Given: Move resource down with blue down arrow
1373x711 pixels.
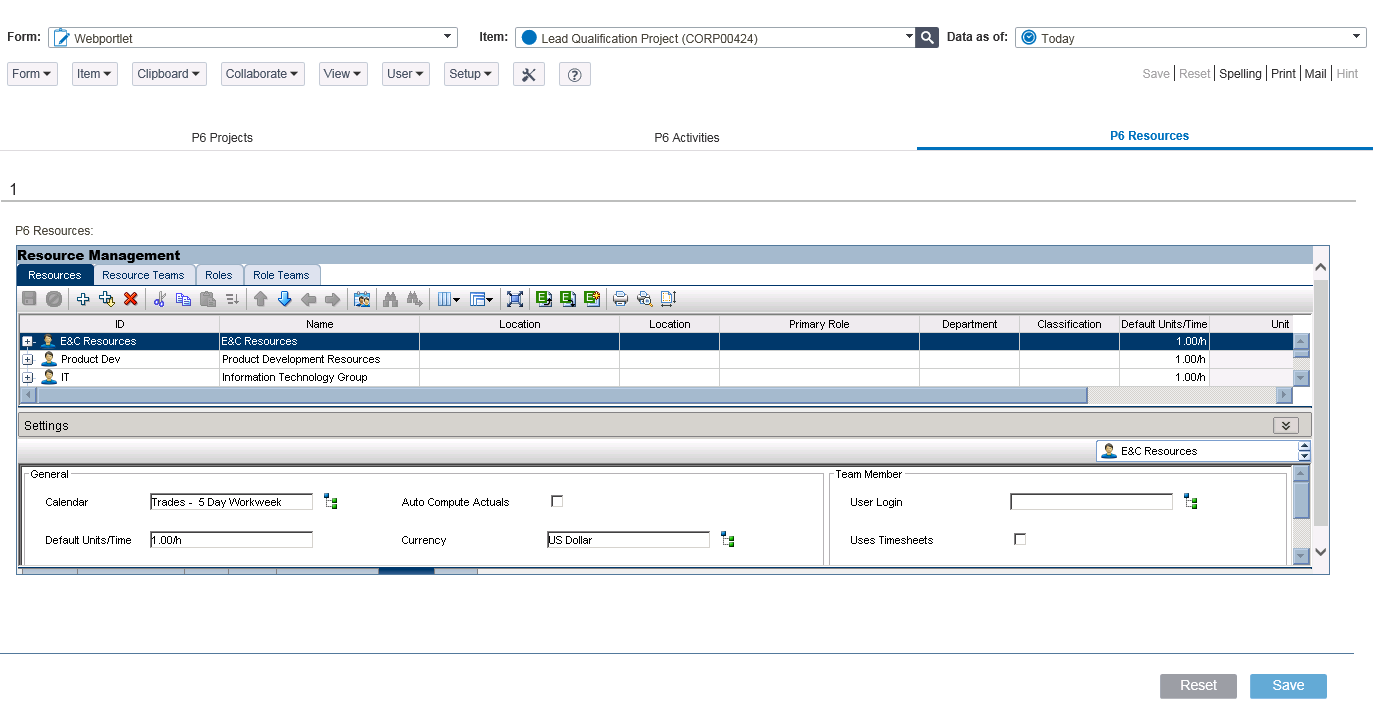Looking at the screenshot, I should pos(284,298).
